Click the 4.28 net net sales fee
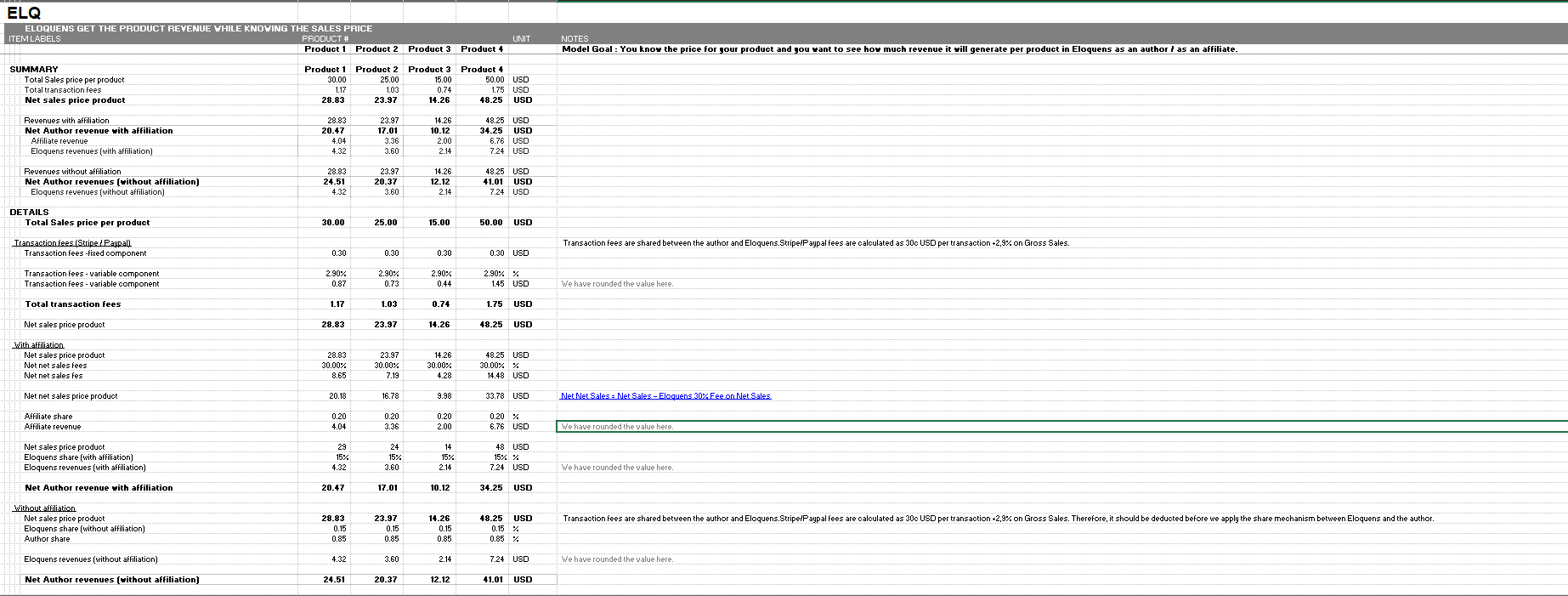This screenshot has width=1568, height=596. pyautogui.click(x=444, y=376)
